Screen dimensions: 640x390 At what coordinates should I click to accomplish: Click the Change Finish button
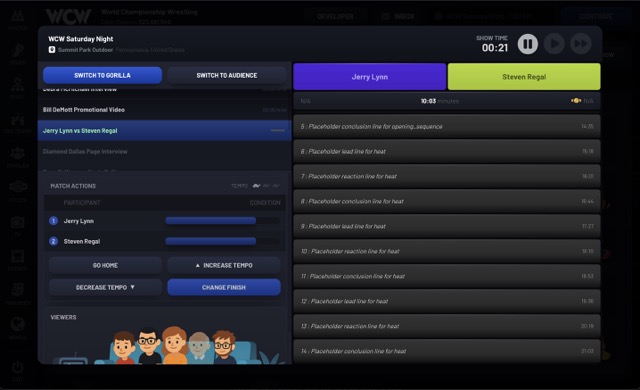coord(224,287)
